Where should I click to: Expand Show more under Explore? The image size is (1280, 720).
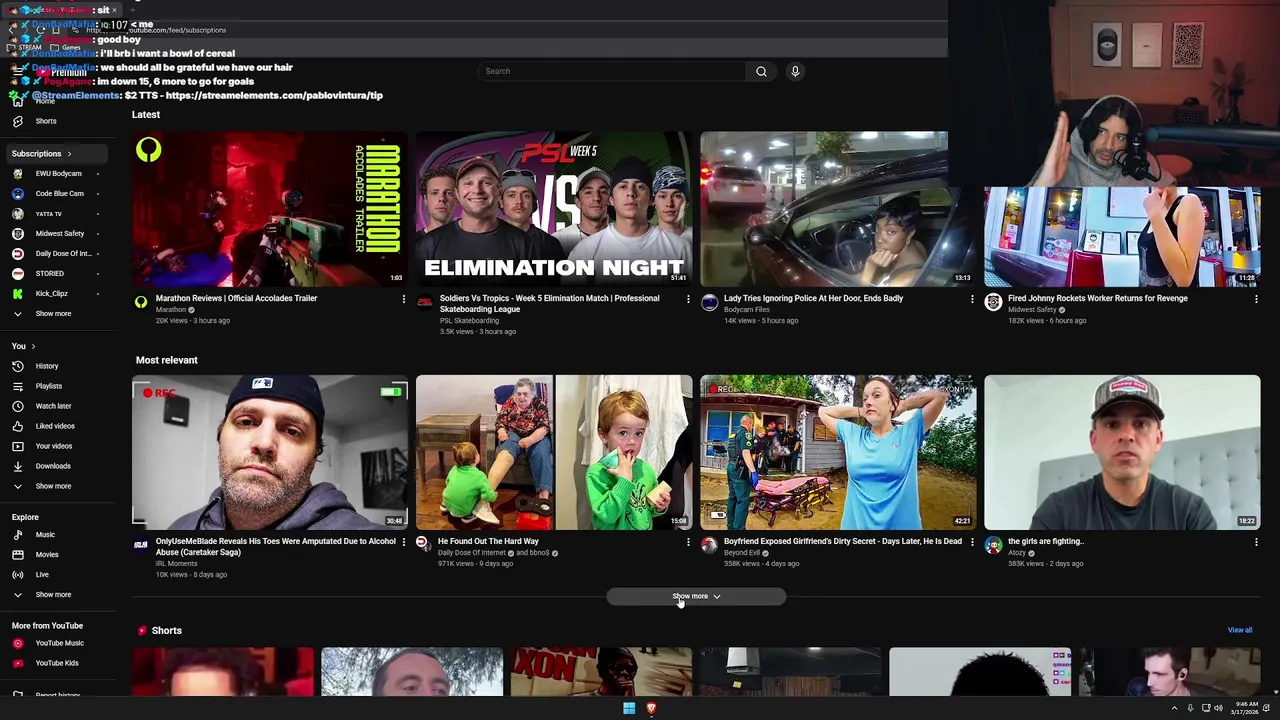click(x=53, y=594)
